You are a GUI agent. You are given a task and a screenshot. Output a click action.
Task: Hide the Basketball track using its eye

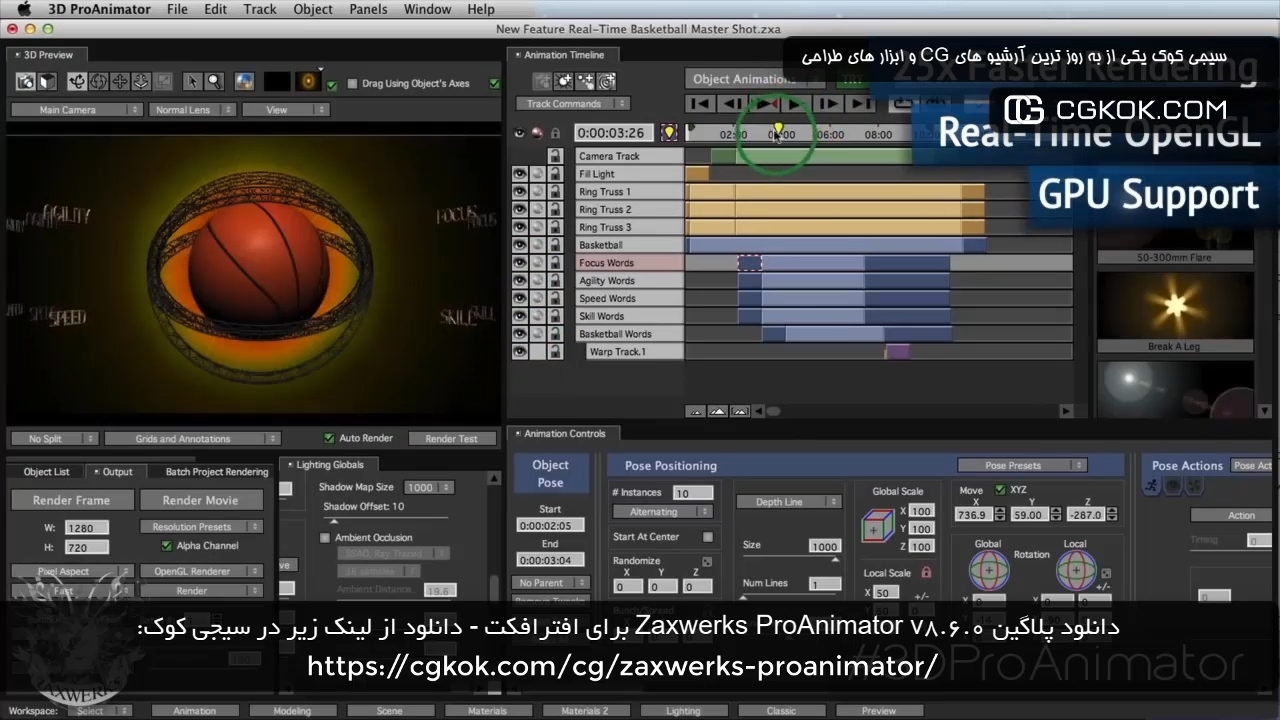[x=519, y=245]
